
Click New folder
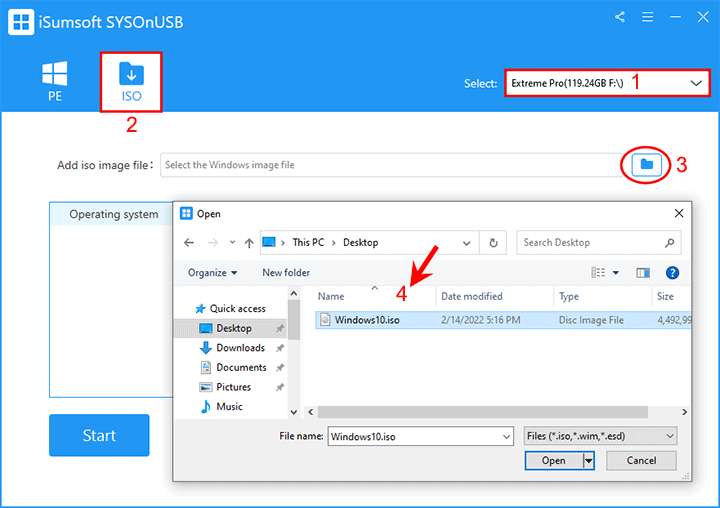286,273
